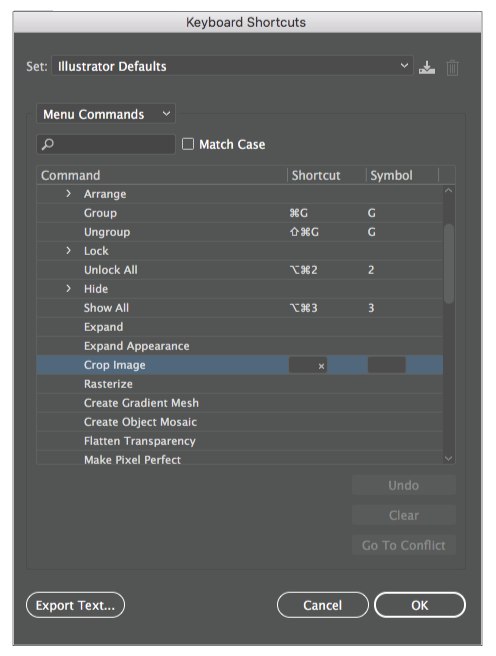Click the Export Text button

(75, 605)
